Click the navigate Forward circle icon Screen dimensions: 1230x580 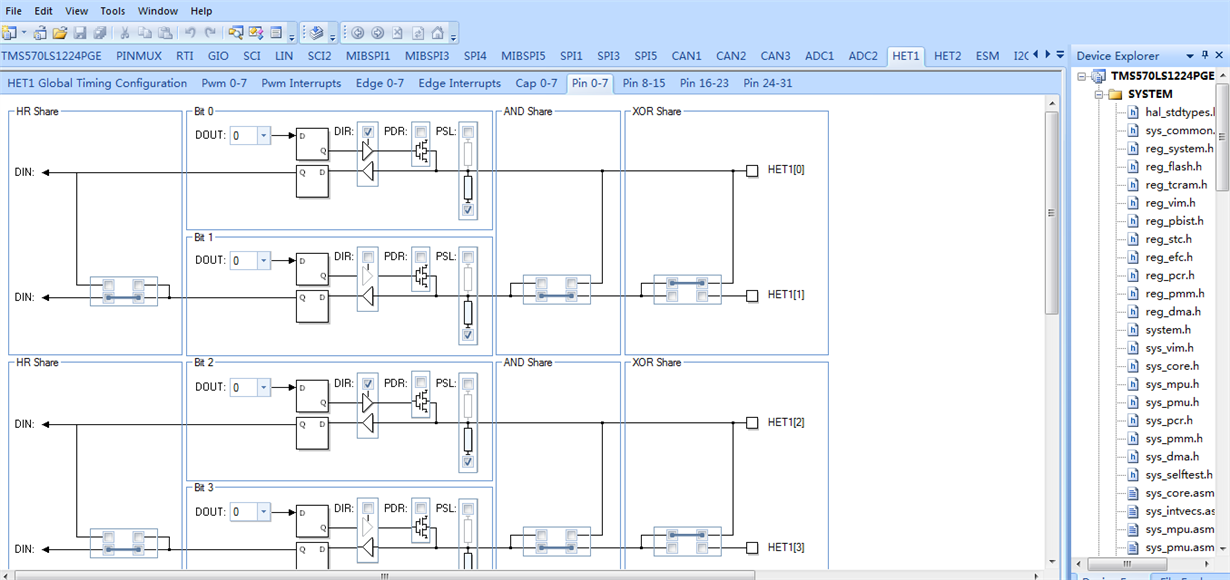(x=377, y=33)
